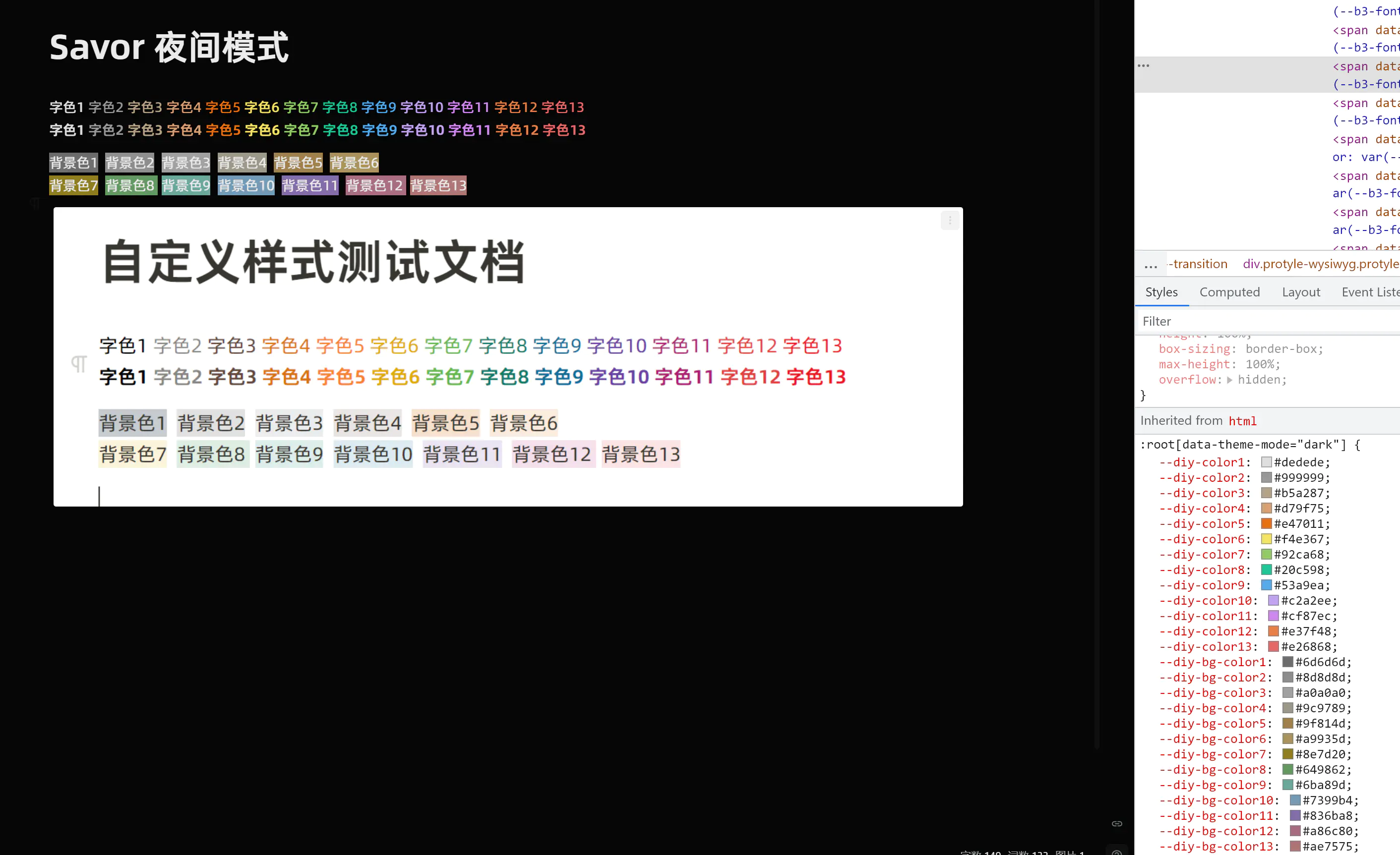This screenshot has width=1400, height=855.
Task: Click the --diy-bg-color11 purple swatch
Action: [1295, 815]
